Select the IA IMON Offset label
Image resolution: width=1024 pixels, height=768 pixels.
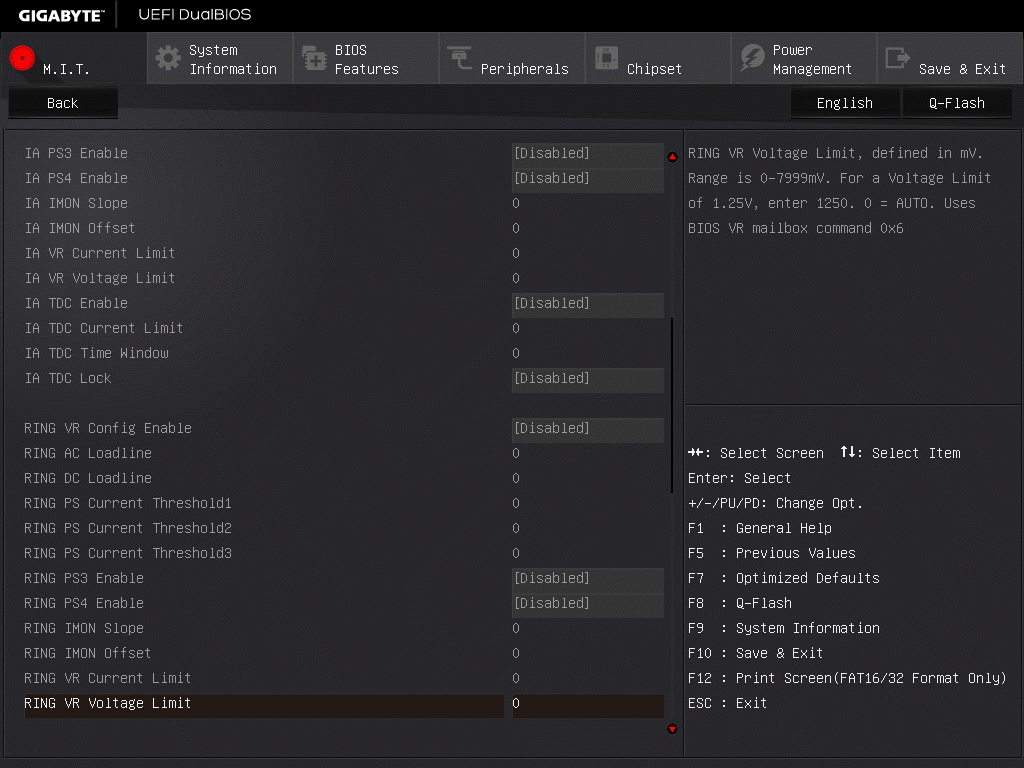pyautogui.click(x=80, y=229)
